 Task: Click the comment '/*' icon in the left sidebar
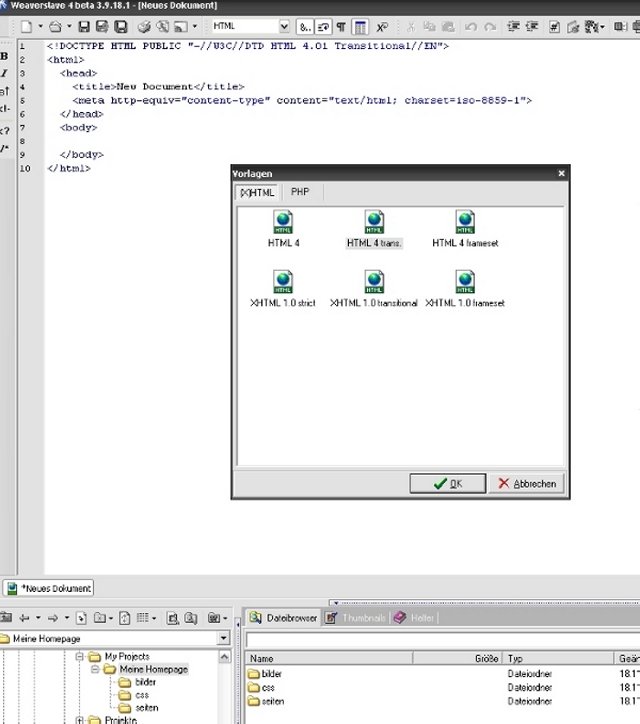5,148
